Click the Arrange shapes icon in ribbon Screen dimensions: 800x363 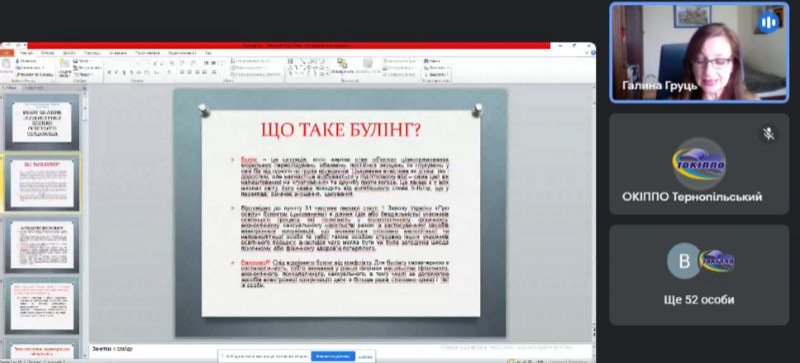[x=342, y=65]
